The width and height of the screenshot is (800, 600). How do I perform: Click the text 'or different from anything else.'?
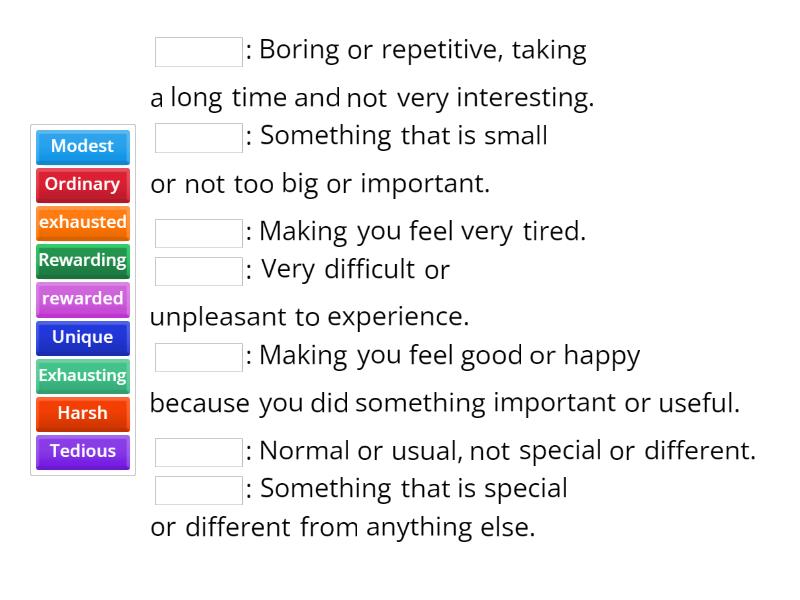pos(342,527)
